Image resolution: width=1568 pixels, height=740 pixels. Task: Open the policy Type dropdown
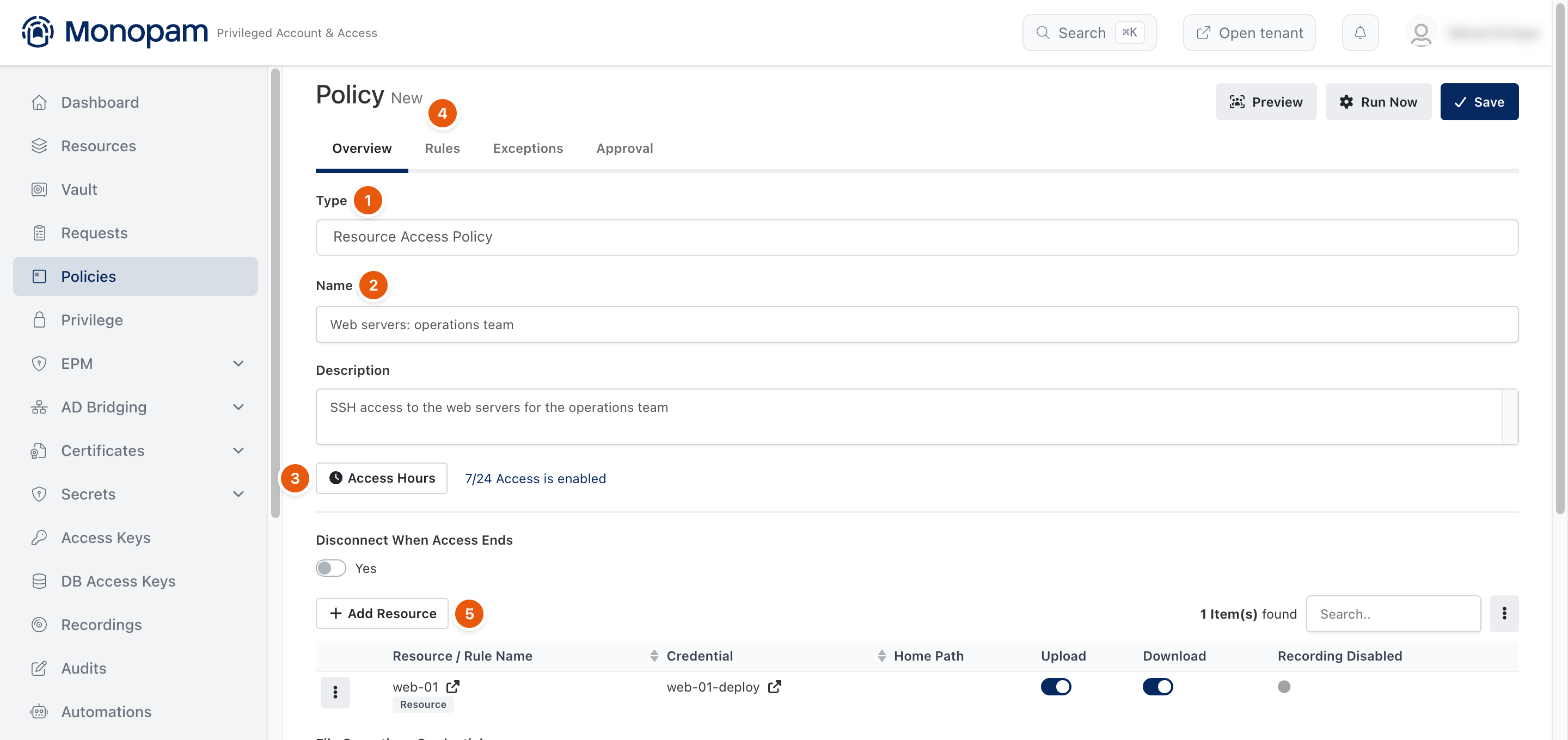pyautogui.click(x=917, y=237)
